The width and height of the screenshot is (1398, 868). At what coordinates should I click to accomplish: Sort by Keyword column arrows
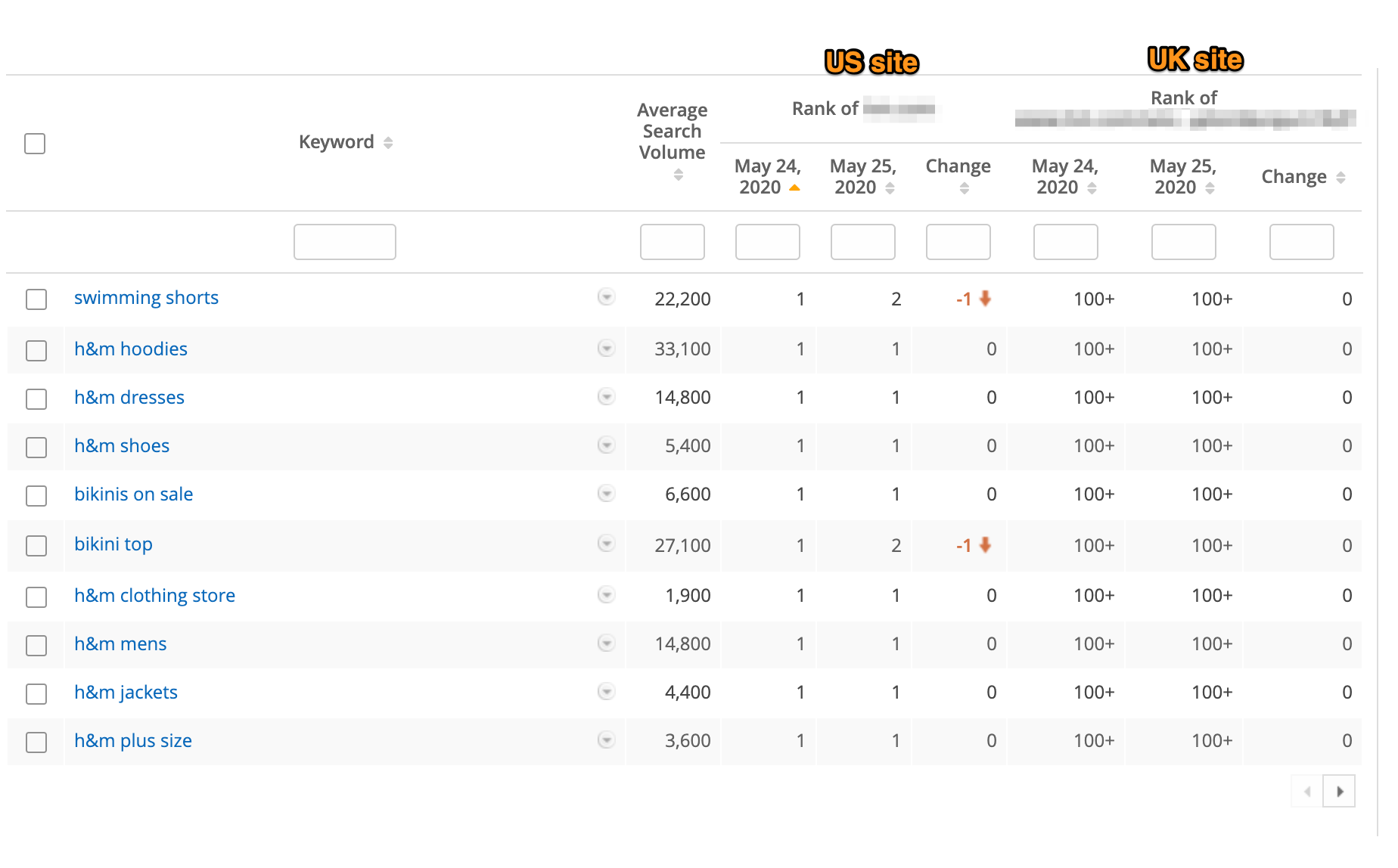pos(388,143)
